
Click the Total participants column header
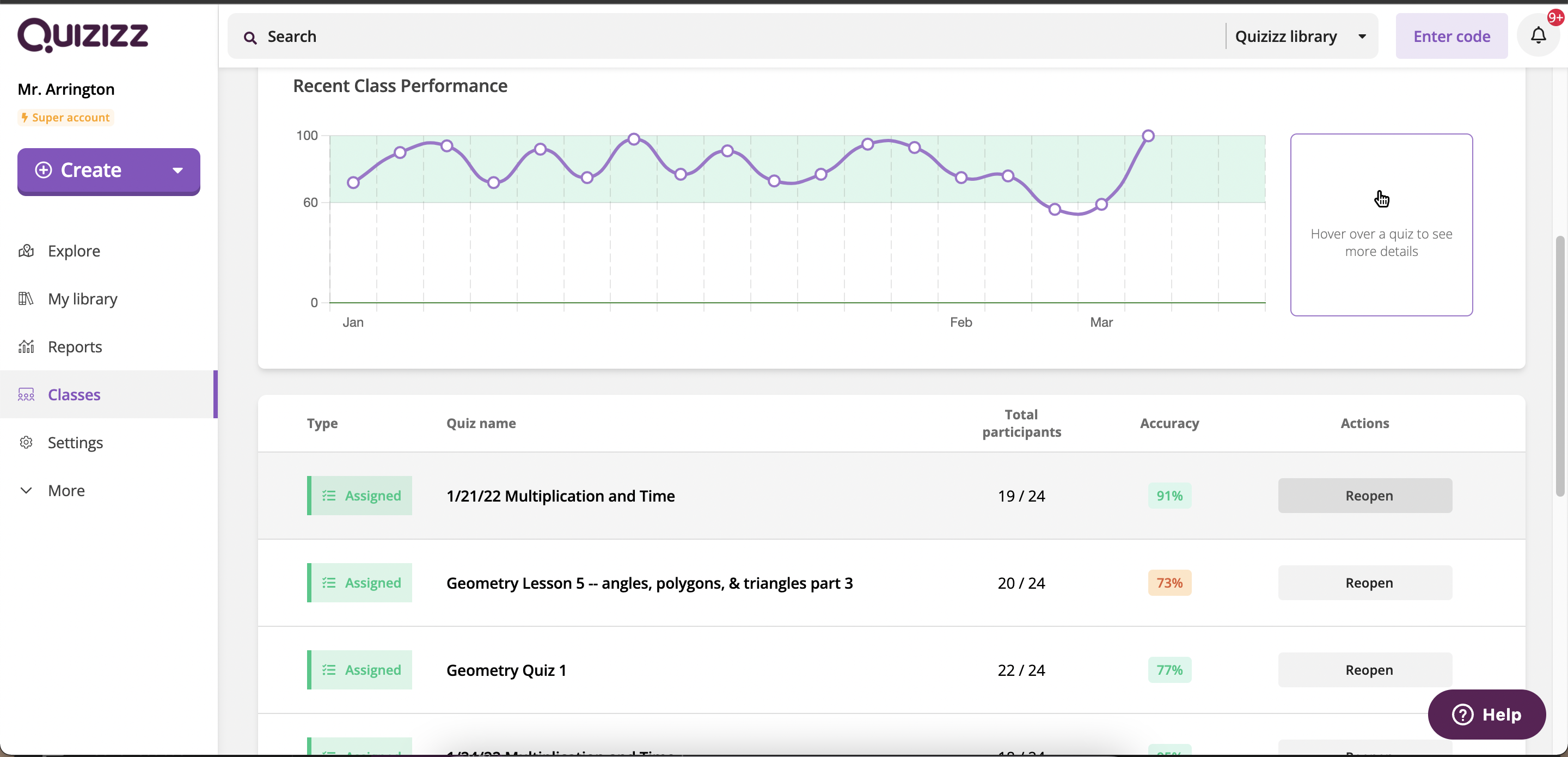pos(1021,423)
